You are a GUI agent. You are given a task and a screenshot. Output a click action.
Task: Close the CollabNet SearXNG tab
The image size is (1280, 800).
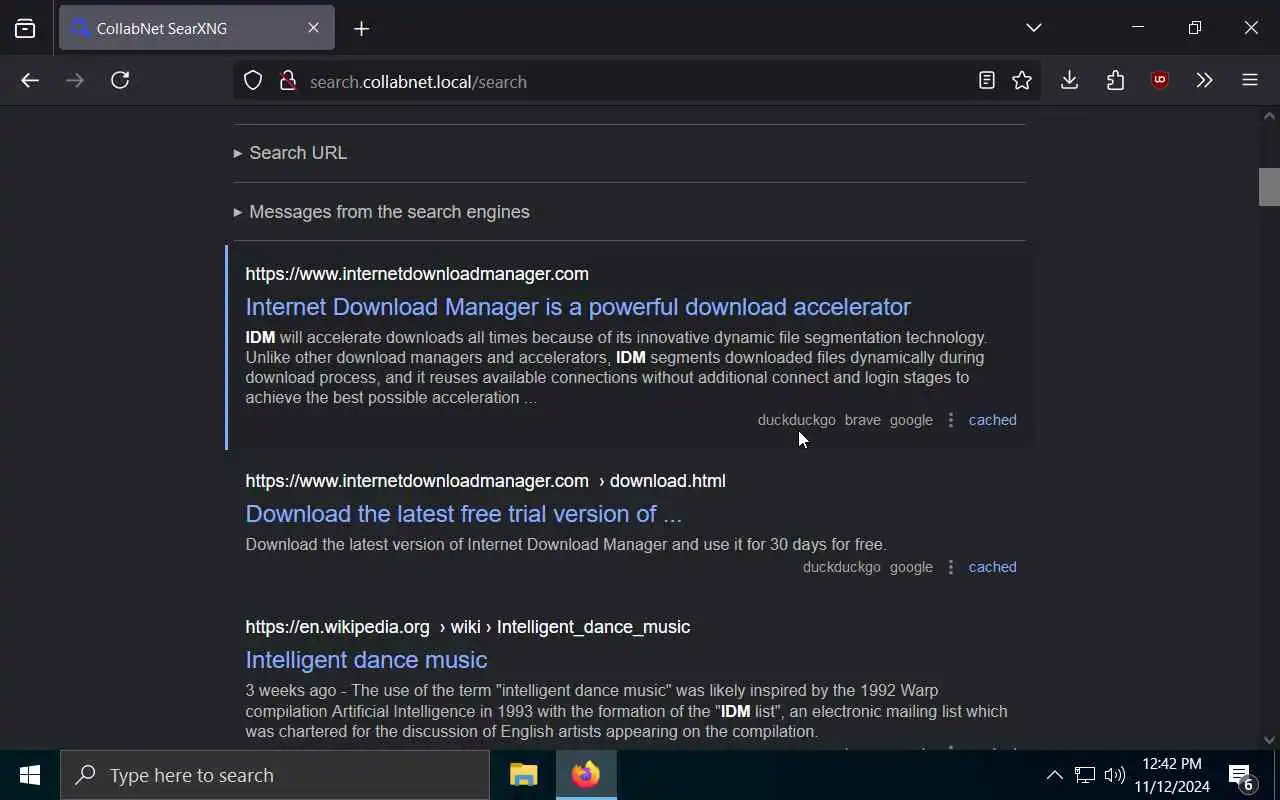pos(313,28)
